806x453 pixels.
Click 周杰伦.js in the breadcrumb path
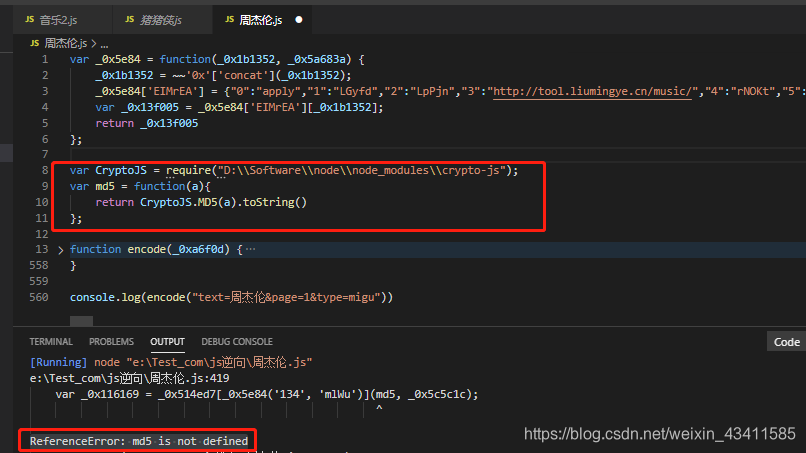tap(65, 43)
